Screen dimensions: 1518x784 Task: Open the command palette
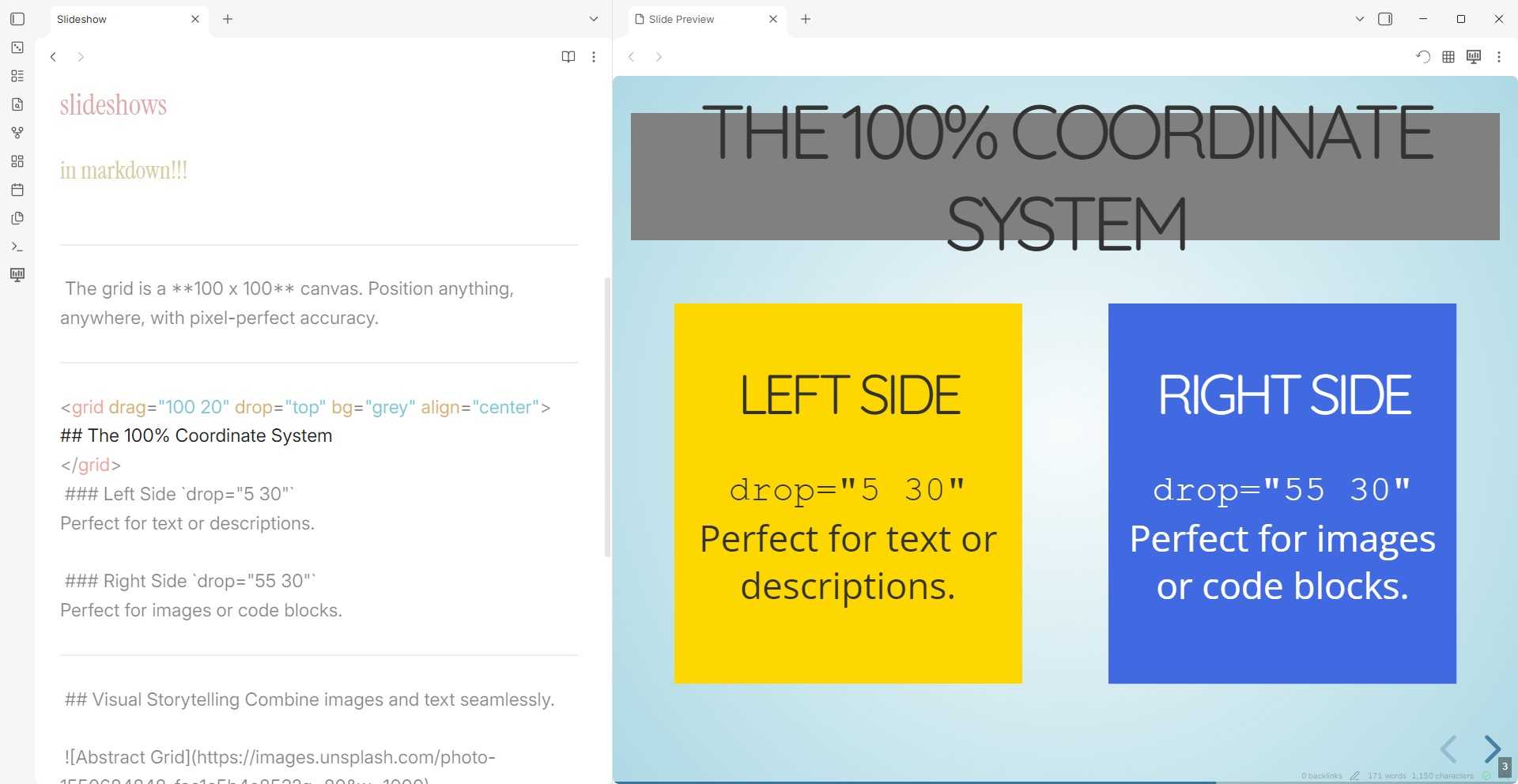tap(17, 247)
